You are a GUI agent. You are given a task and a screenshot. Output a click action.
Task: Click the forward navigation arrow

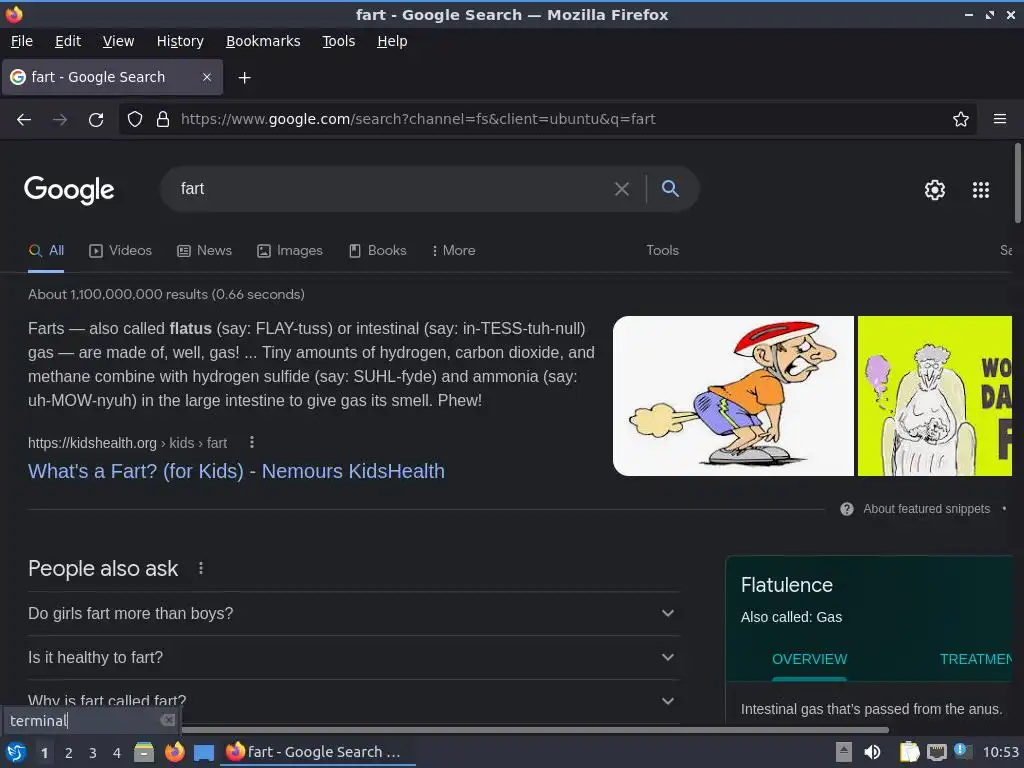pyautogui.click(x=60, y=120)
